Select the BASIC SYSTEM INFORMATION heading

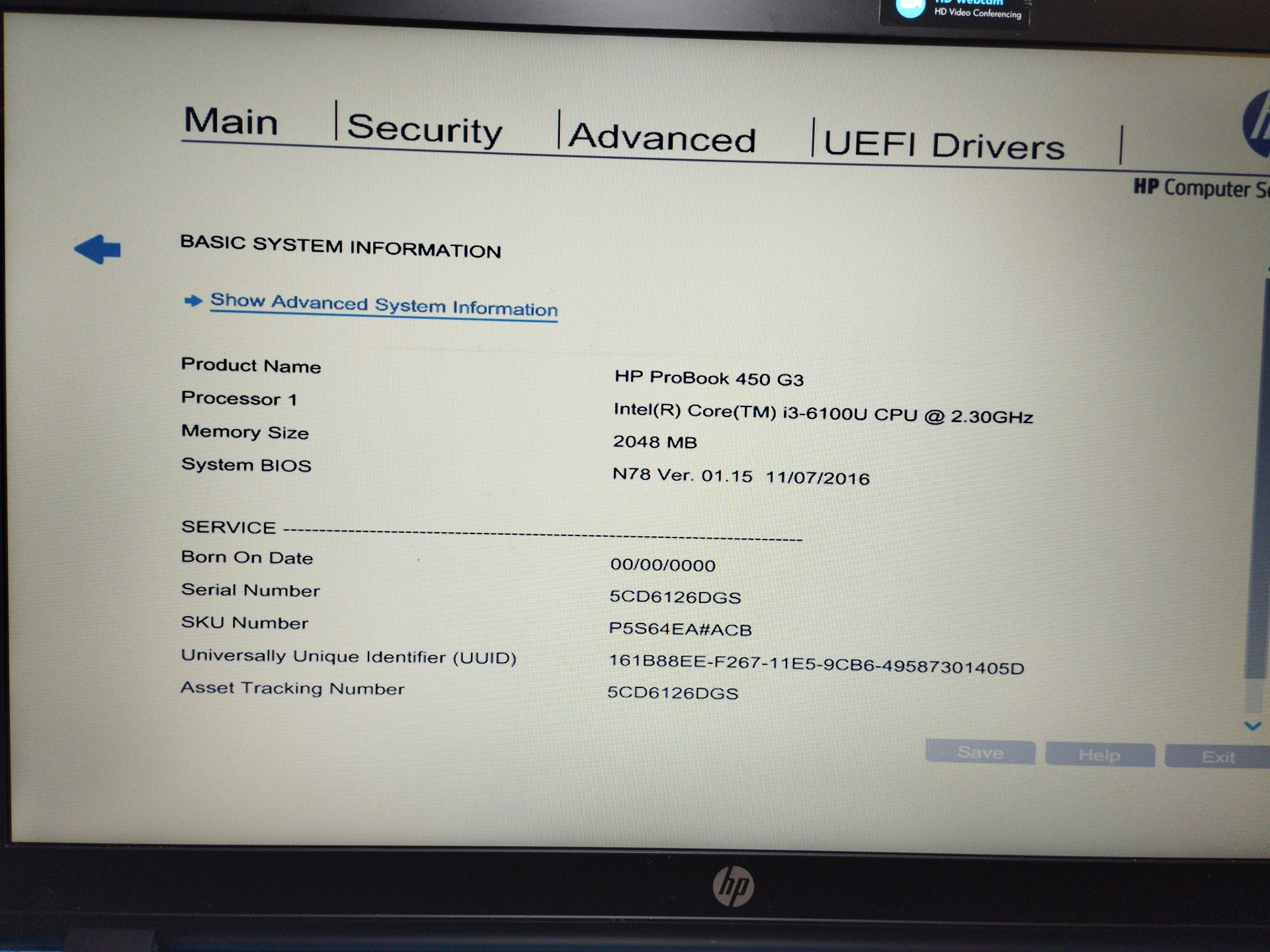click(341, 247)
